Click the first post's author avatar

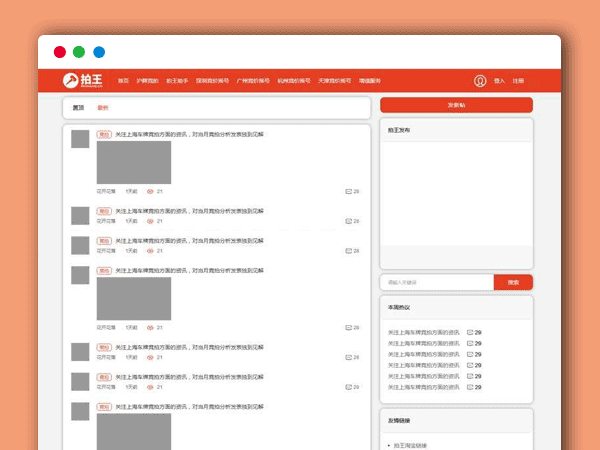pyautogui.click(x=80, y=138)
